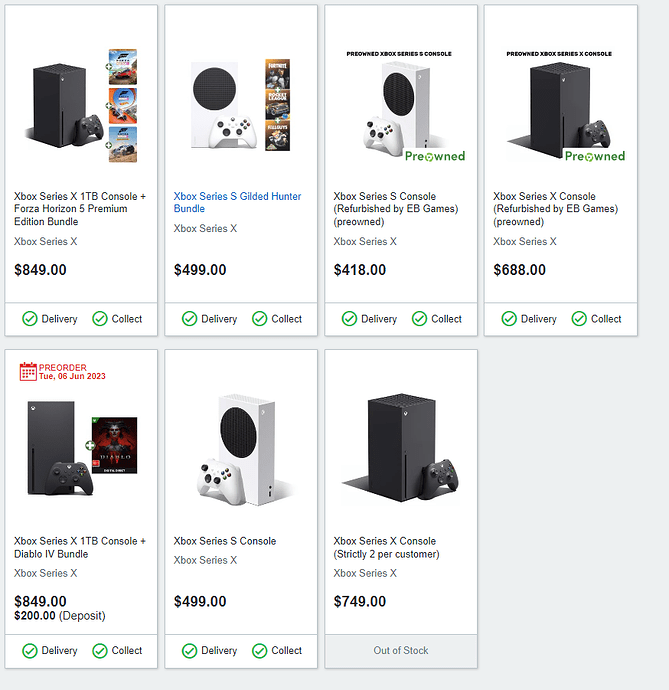Click Collect checkmark icon for Xbox Series S Console
Viewport: 669px width, 690px height.
coord(260,650)
